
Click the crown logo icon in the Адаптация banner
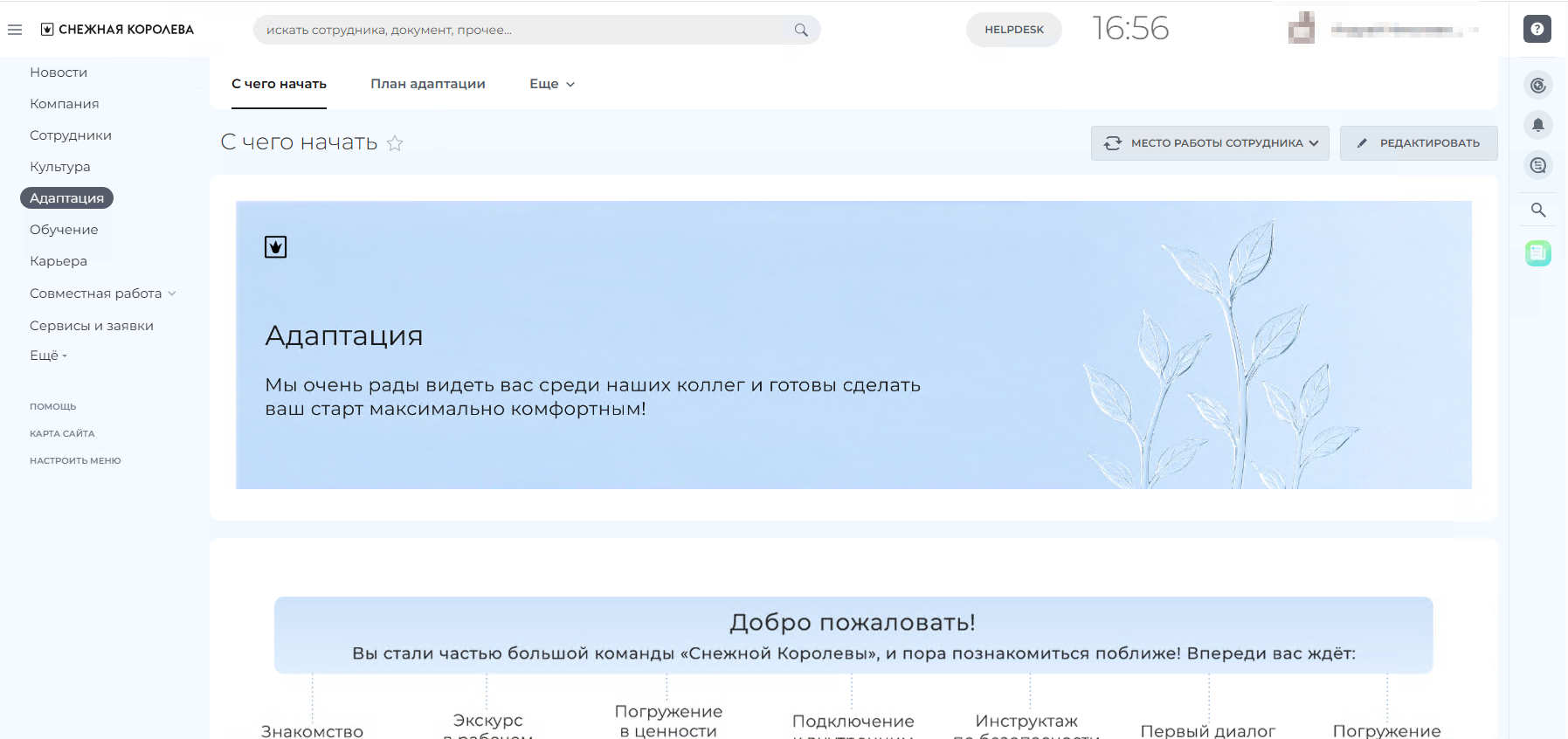[276, 247]
